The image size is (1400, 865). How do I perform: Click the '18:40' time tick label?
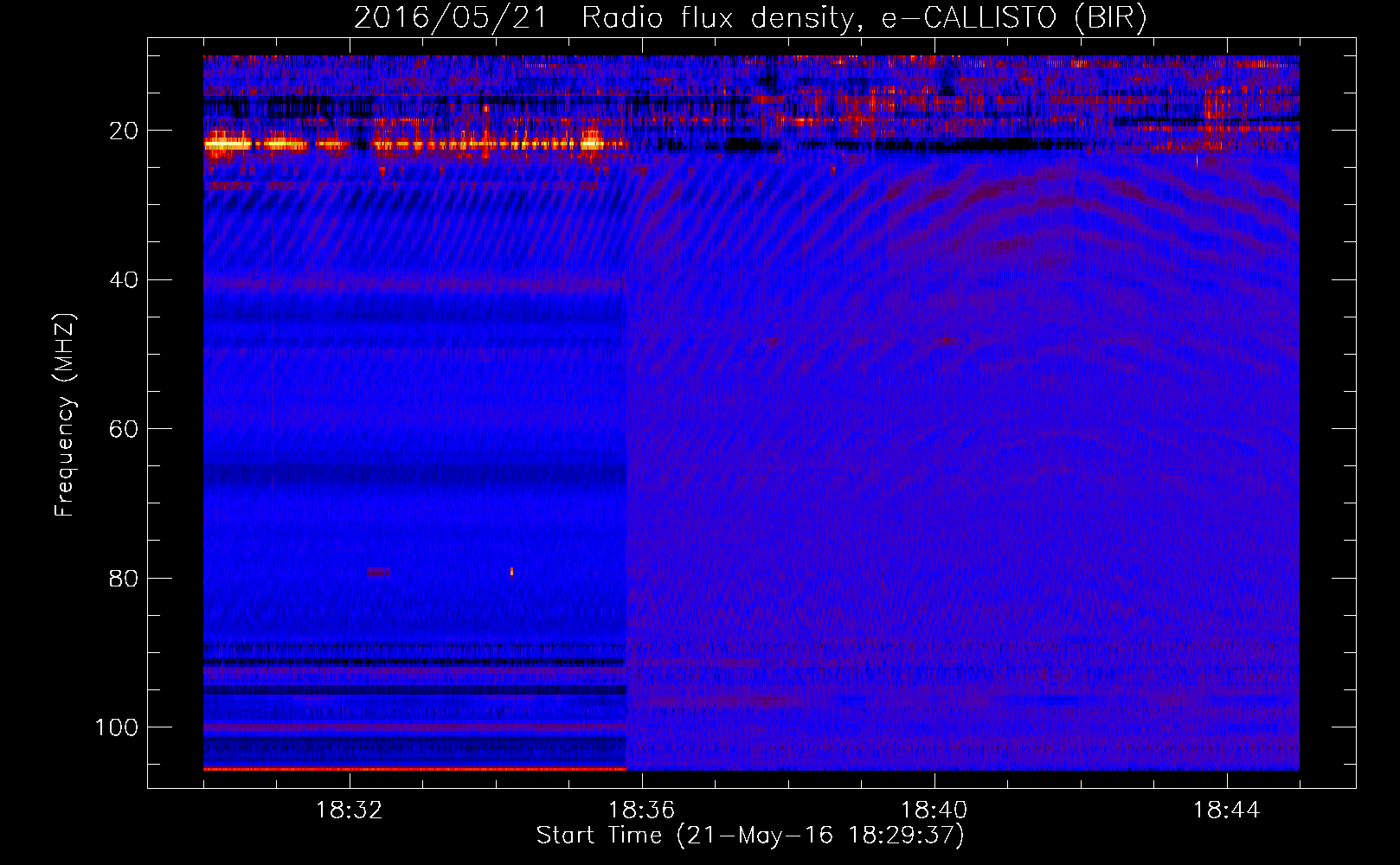pos(934,811)
